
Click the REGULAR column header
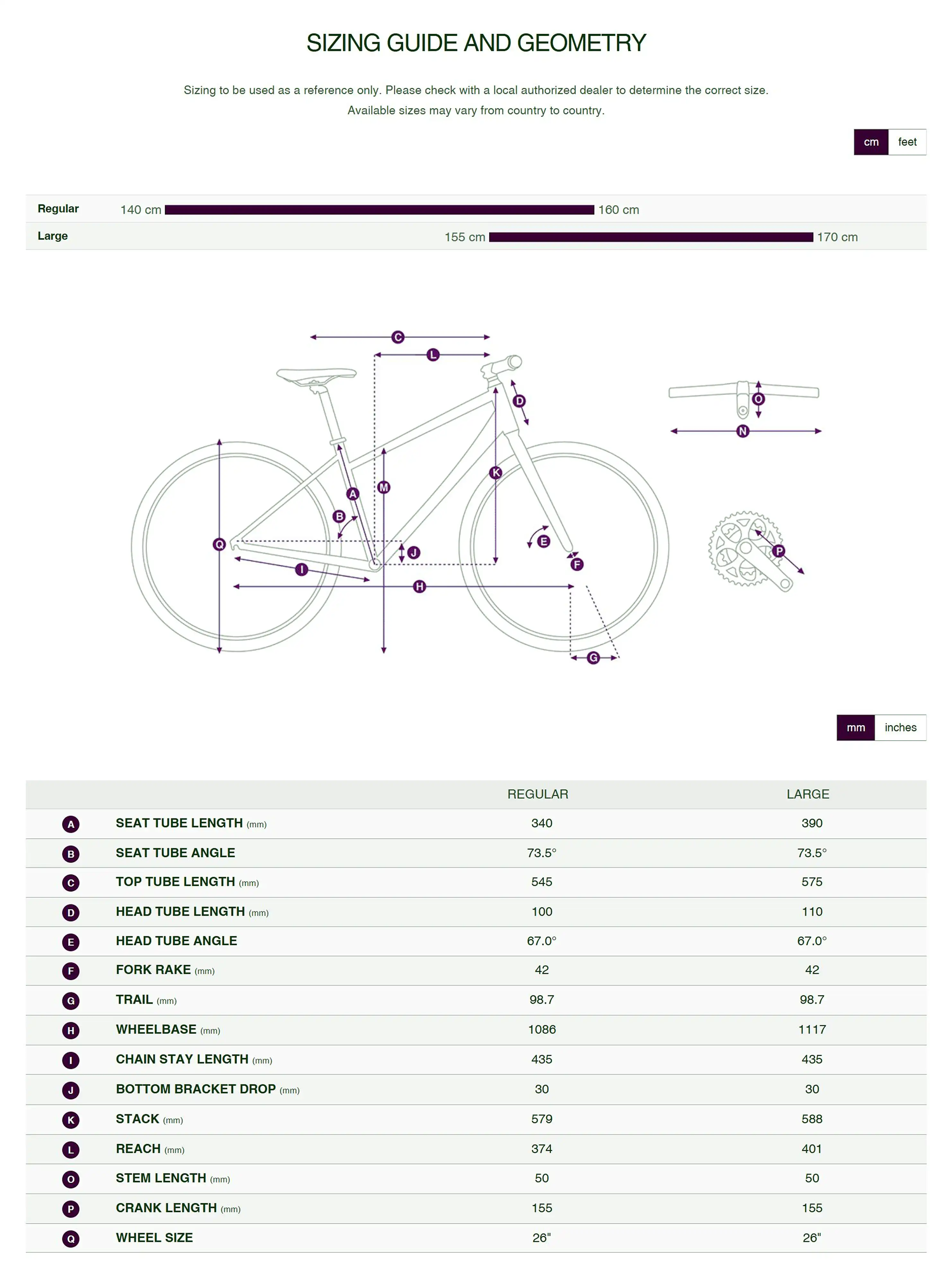[538, 794]
